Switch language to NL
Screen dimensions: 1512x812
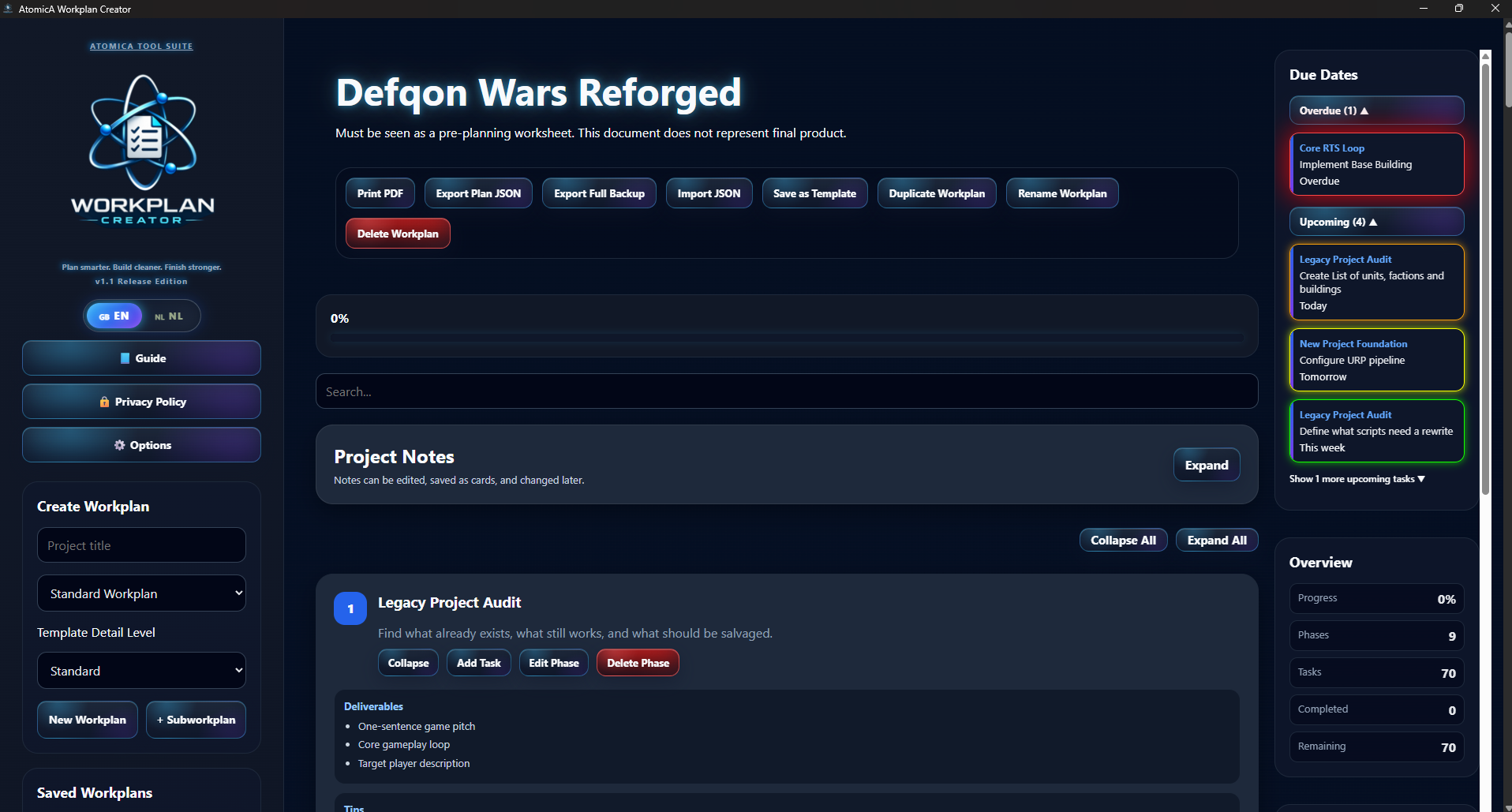tap(169, 316)
